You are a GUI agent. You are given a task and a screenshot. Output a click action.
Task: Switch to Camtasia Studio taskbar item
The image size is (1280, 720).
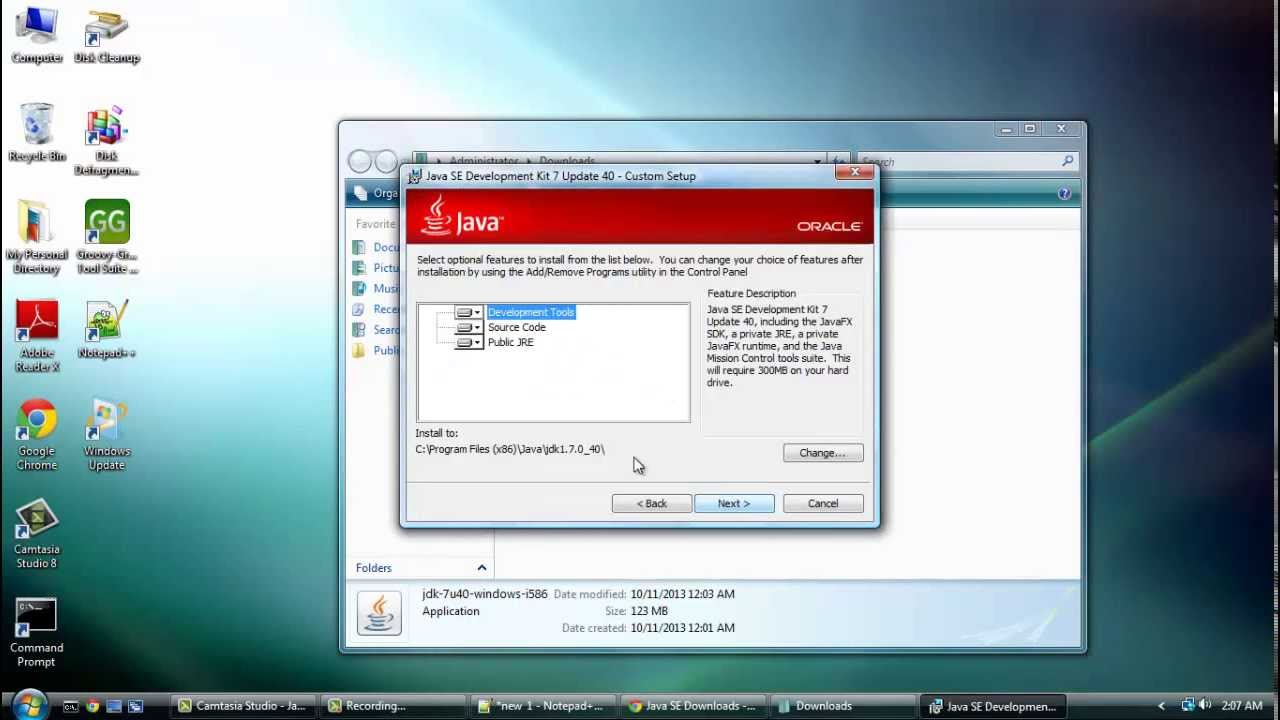(243, 706)
